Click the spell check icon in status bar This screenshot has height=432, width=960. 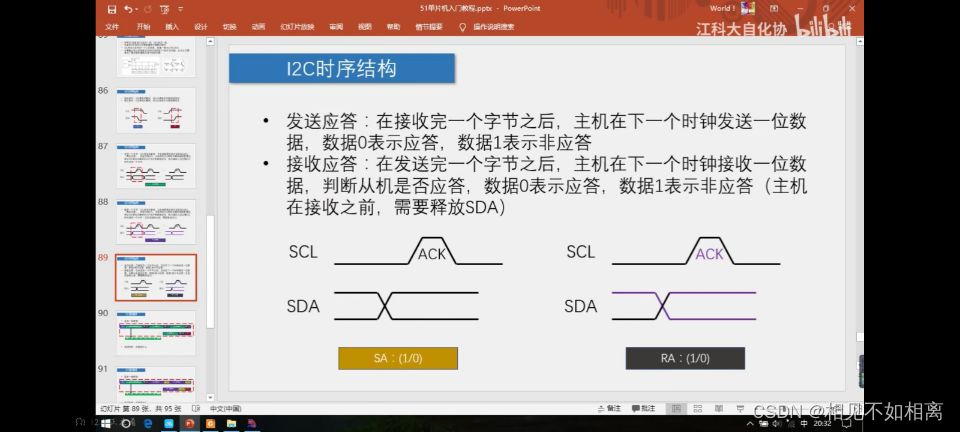click(196, 408)
